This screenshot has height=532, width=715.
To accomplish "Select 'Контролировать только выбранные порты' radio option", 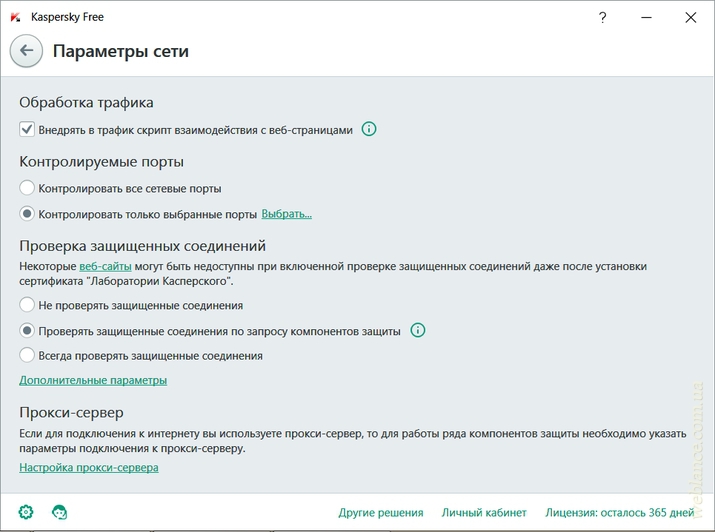I will [x=27, y=214].
